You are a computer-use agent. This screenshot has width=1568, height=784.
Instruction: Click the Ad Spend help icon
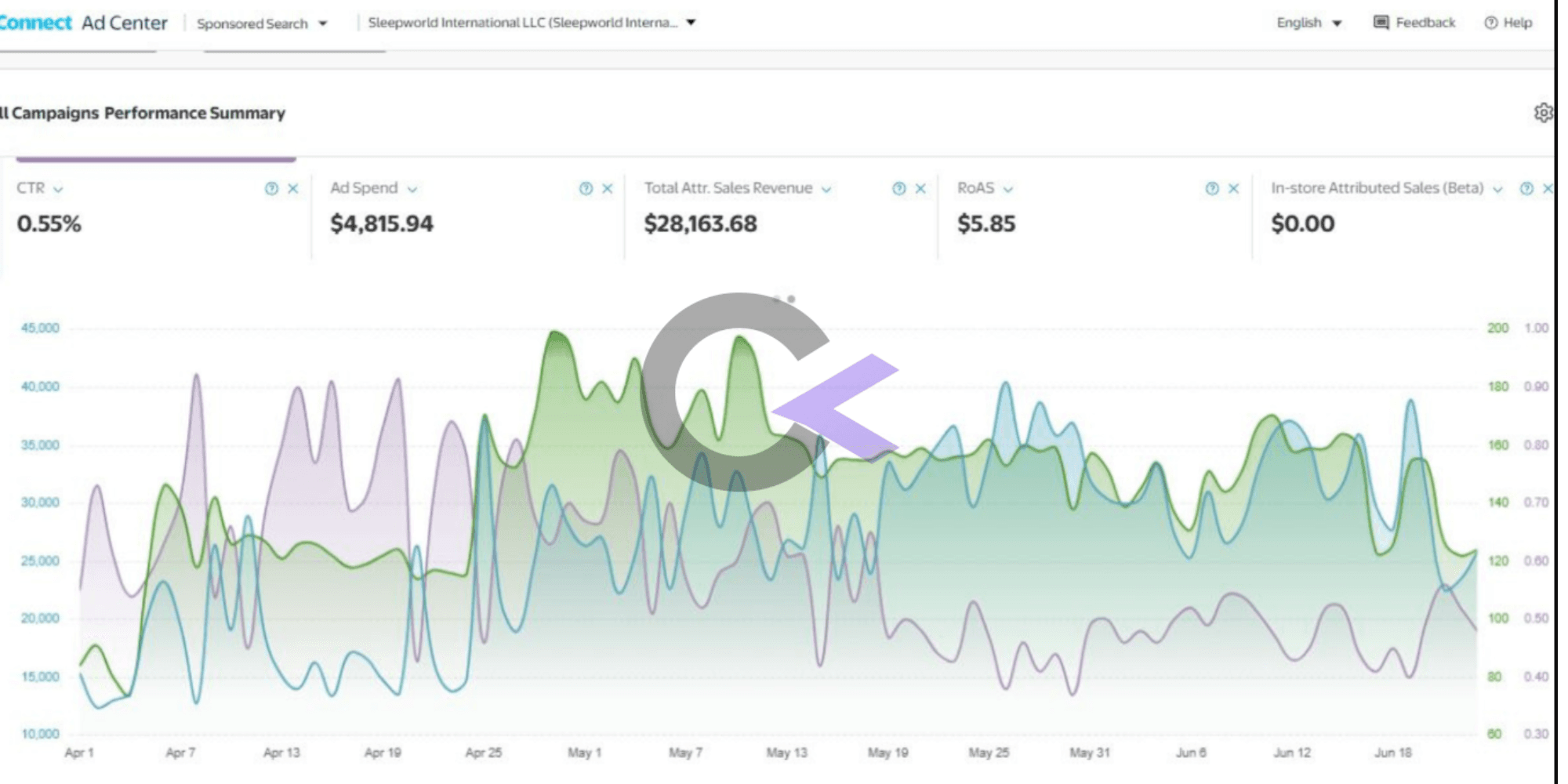[586, 188]
